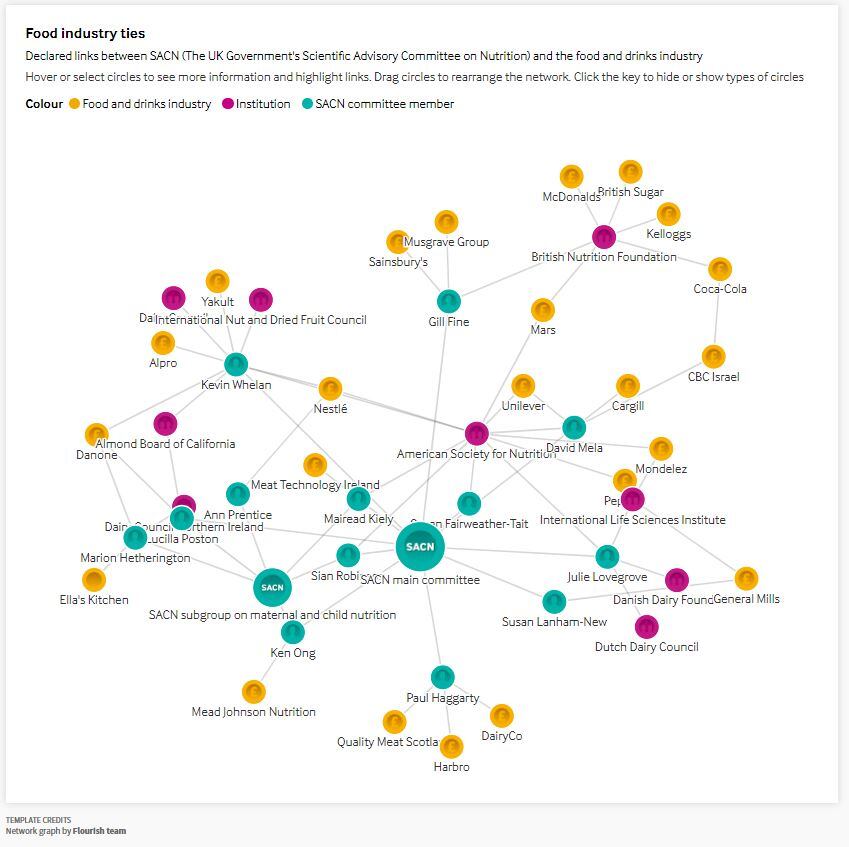Select the British Nutrition Foundation circle
Image resolution: width=849 pixels, height=847 pixels.
pos(603,237)
